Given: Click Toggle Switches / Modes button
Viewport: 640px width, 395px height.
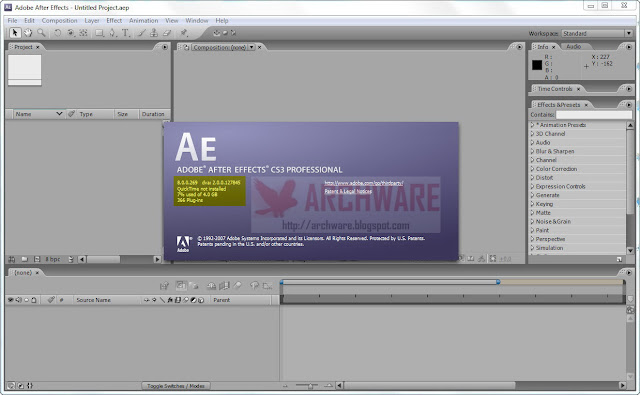Looking at the screenshot, I should 176,386.
